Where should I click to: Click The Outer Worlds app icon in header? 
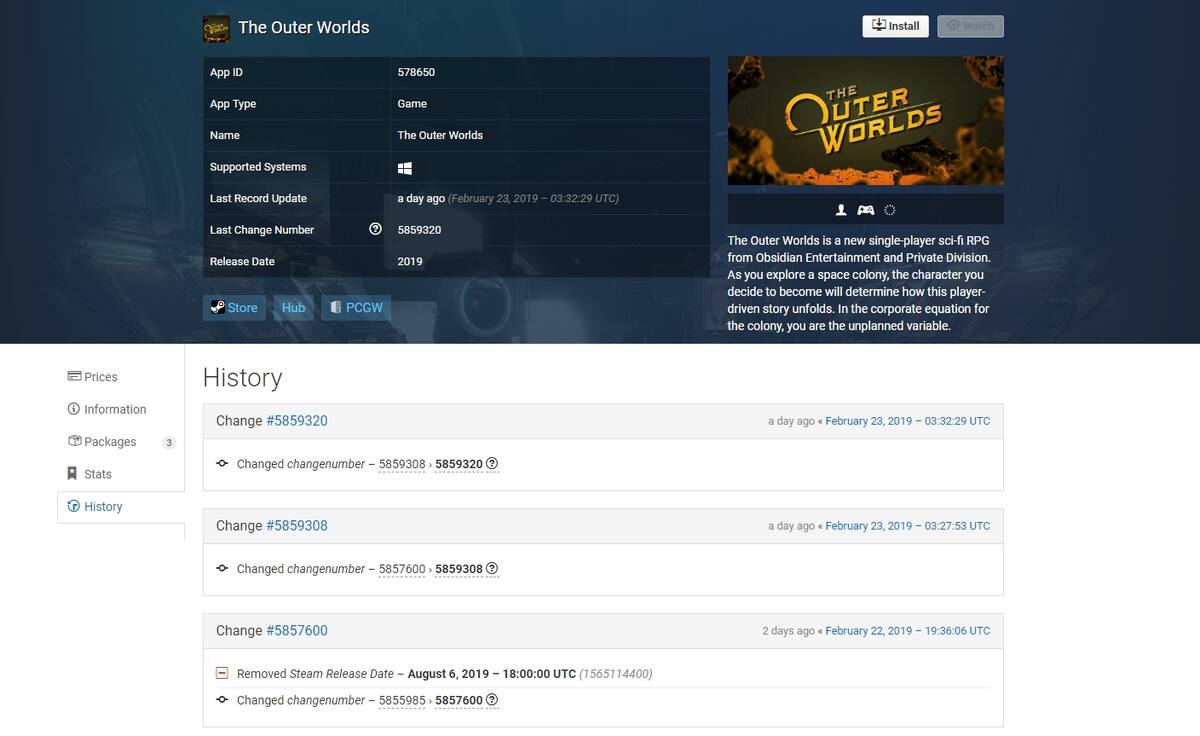tap(216, 28)
